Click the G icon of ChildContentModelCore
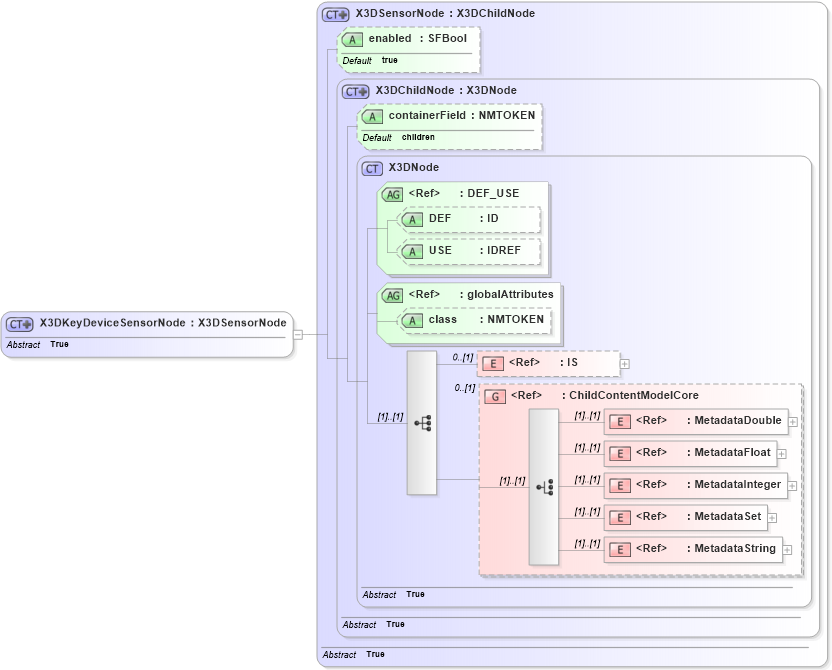The image size is (832, 670). click(x=495, y=396)
